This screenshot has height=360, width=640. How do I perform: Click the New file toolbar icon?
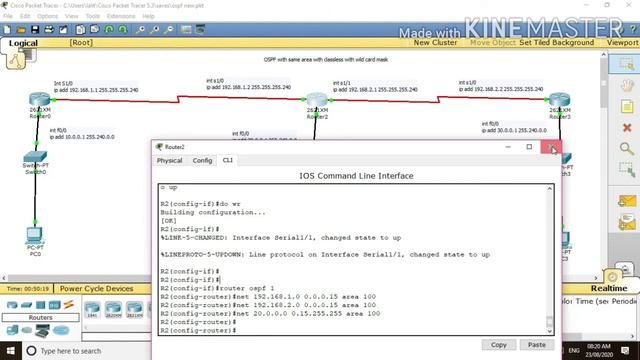[x=7, y=29]
